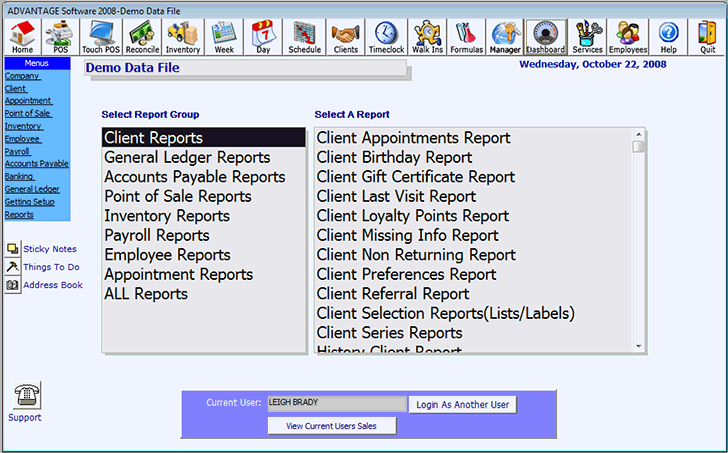Viewport: 728px width, 453px height.
Task: Open the Services toolbar icon
Action: (587, 37)
